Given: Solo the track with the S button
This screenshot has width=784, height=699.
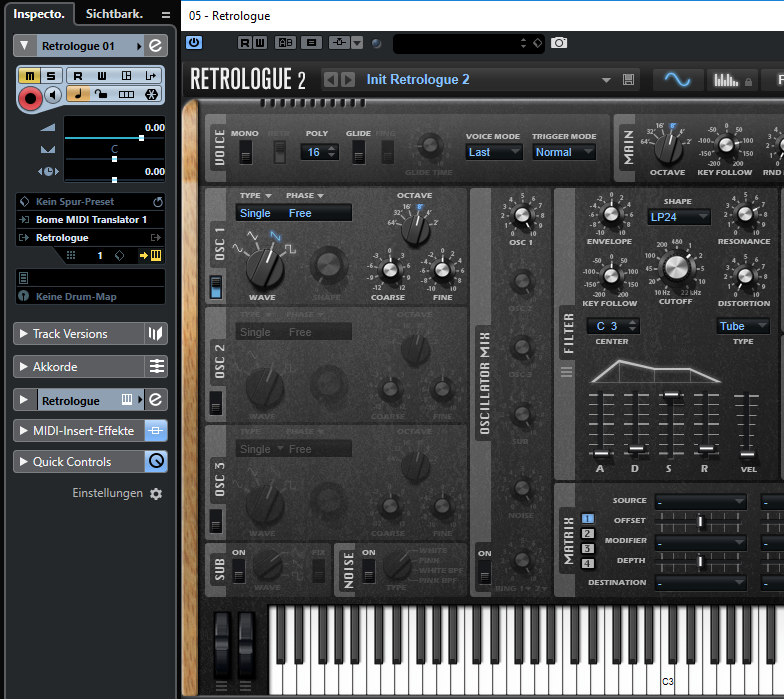Looking at the screenshot, I should coord(51,76).
